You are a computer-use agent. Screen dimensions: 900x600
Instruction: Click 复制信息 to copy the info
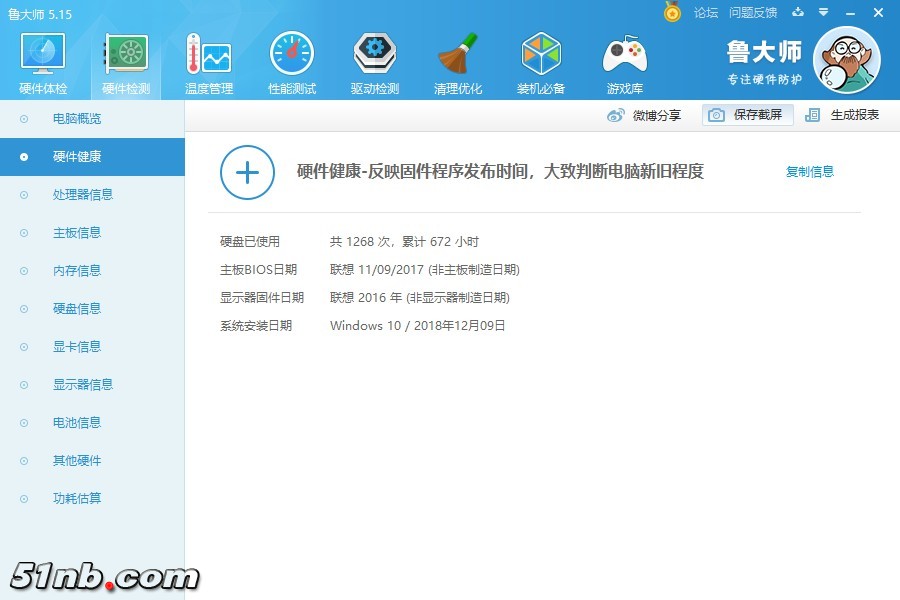(809, 171)
